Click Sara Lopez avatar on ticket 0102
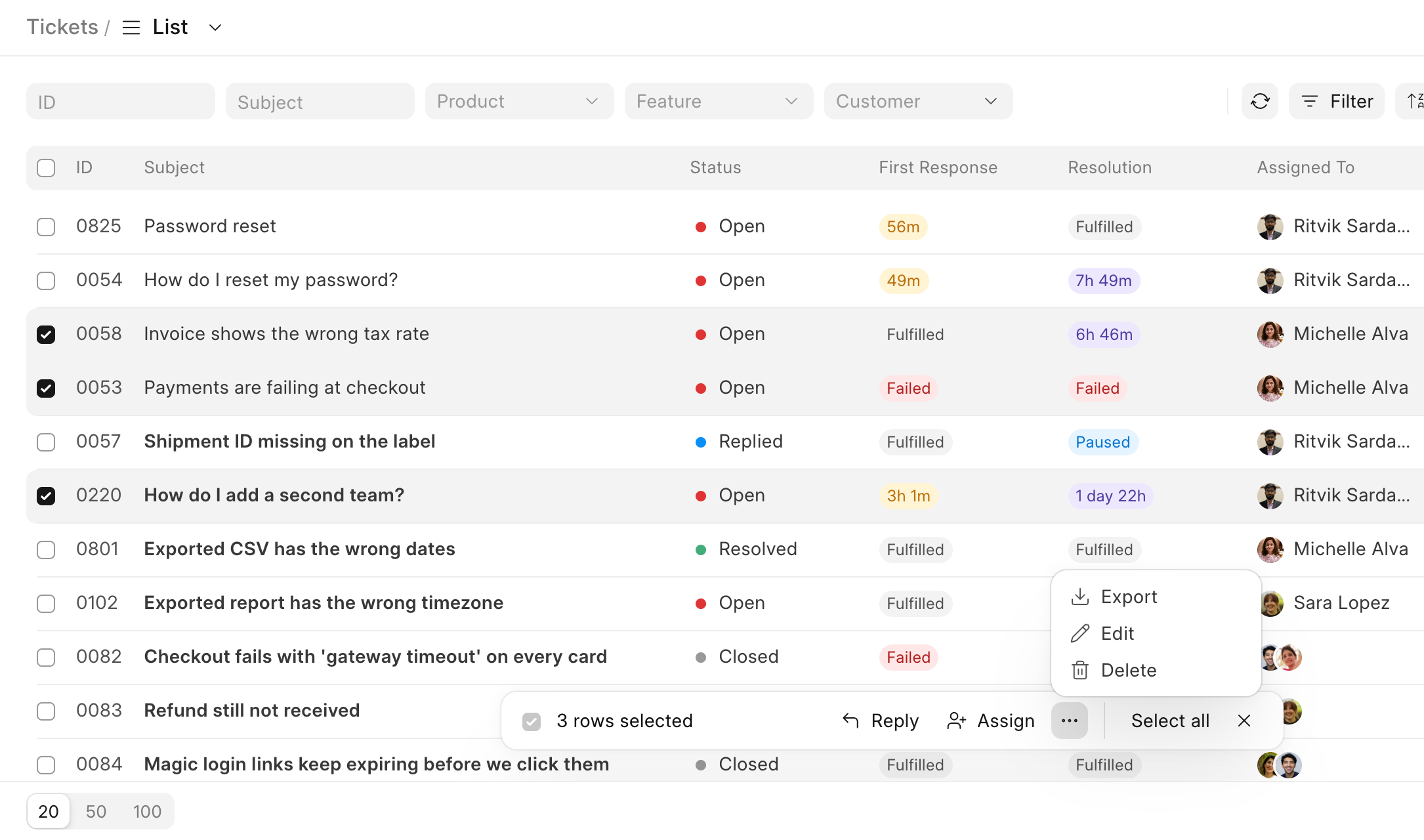This screenshot has width=1424, height=840. tap(1271, 603)
